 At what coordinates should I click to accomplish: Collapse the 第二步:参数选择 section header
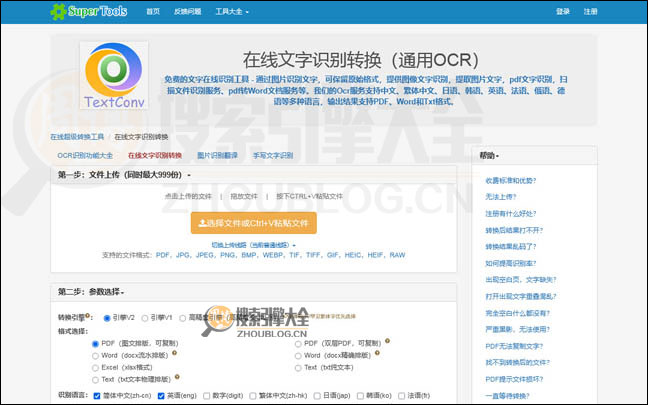253,292
